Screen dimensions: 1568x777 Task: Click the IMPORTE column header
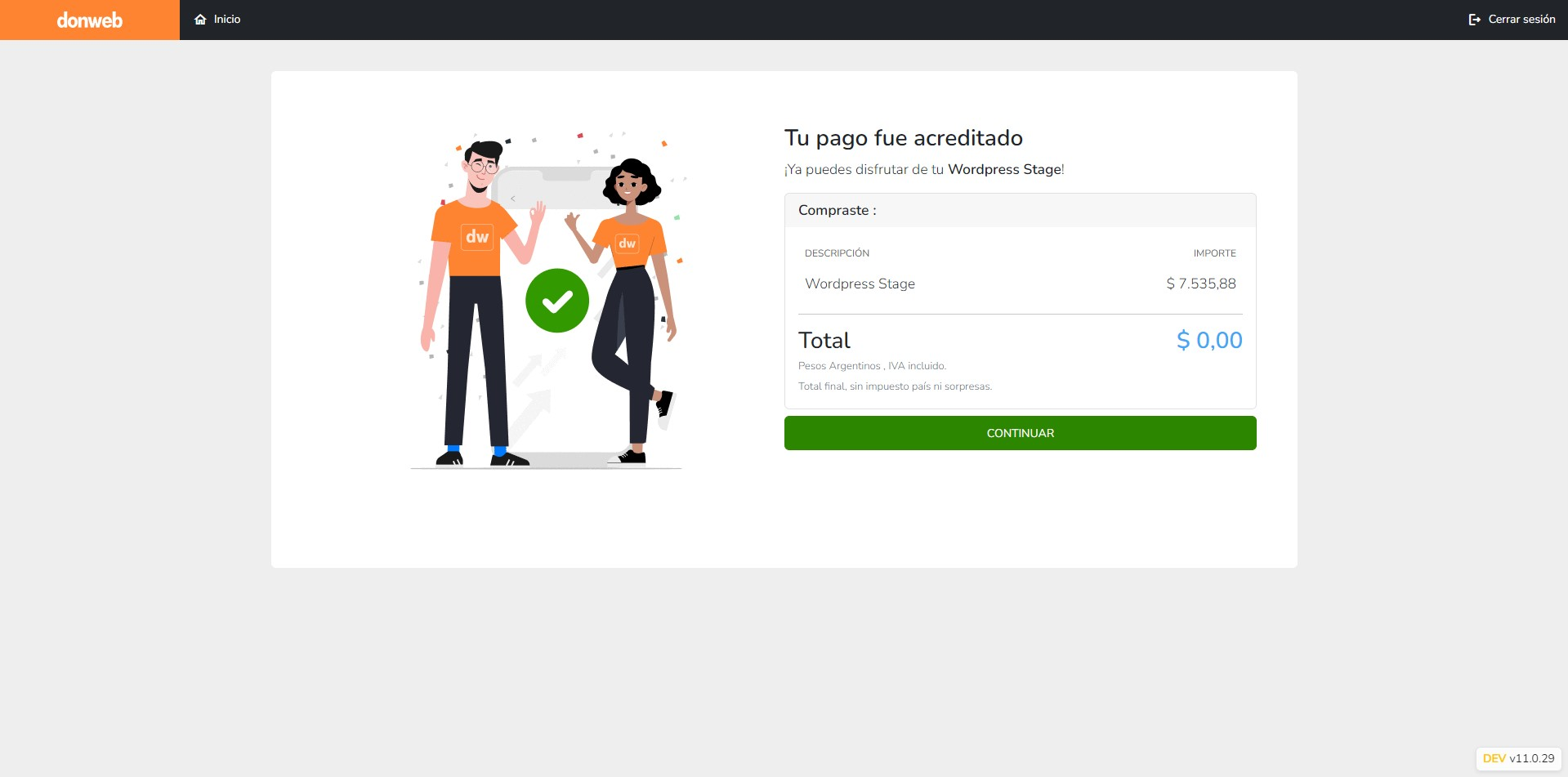1214,253
